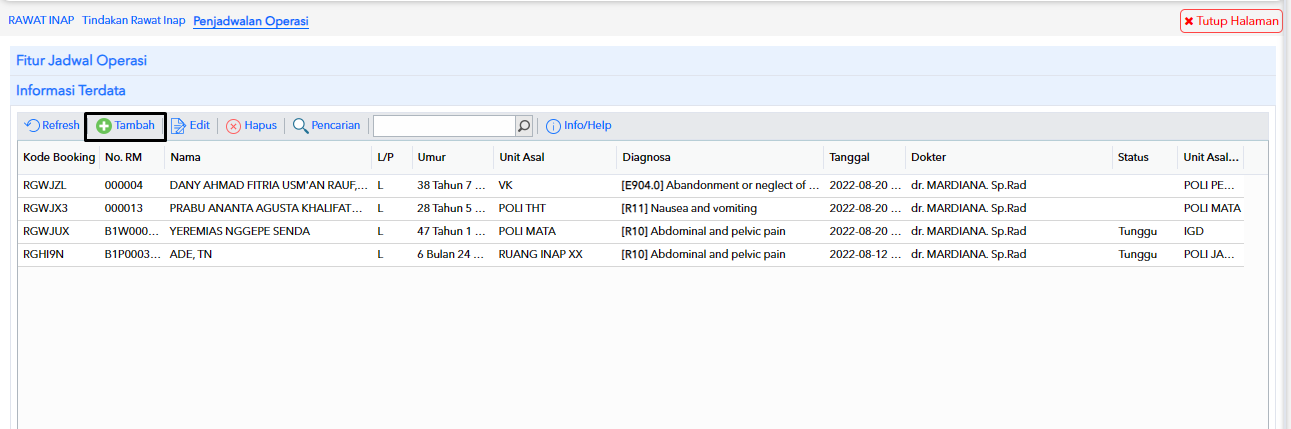Screen dimensions: 1291x429
Task: Select the Penjadwalan Operasi tab
Action: click(251, 21)
